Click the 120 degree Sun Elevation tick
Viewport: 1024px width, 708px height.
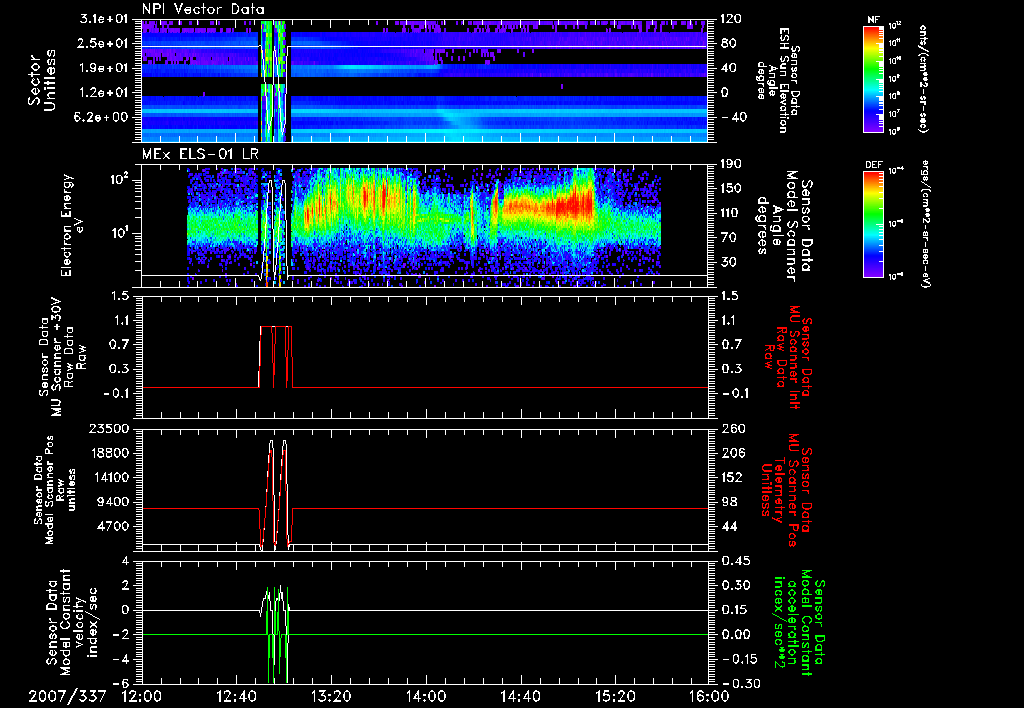click(x=731, y=19)
